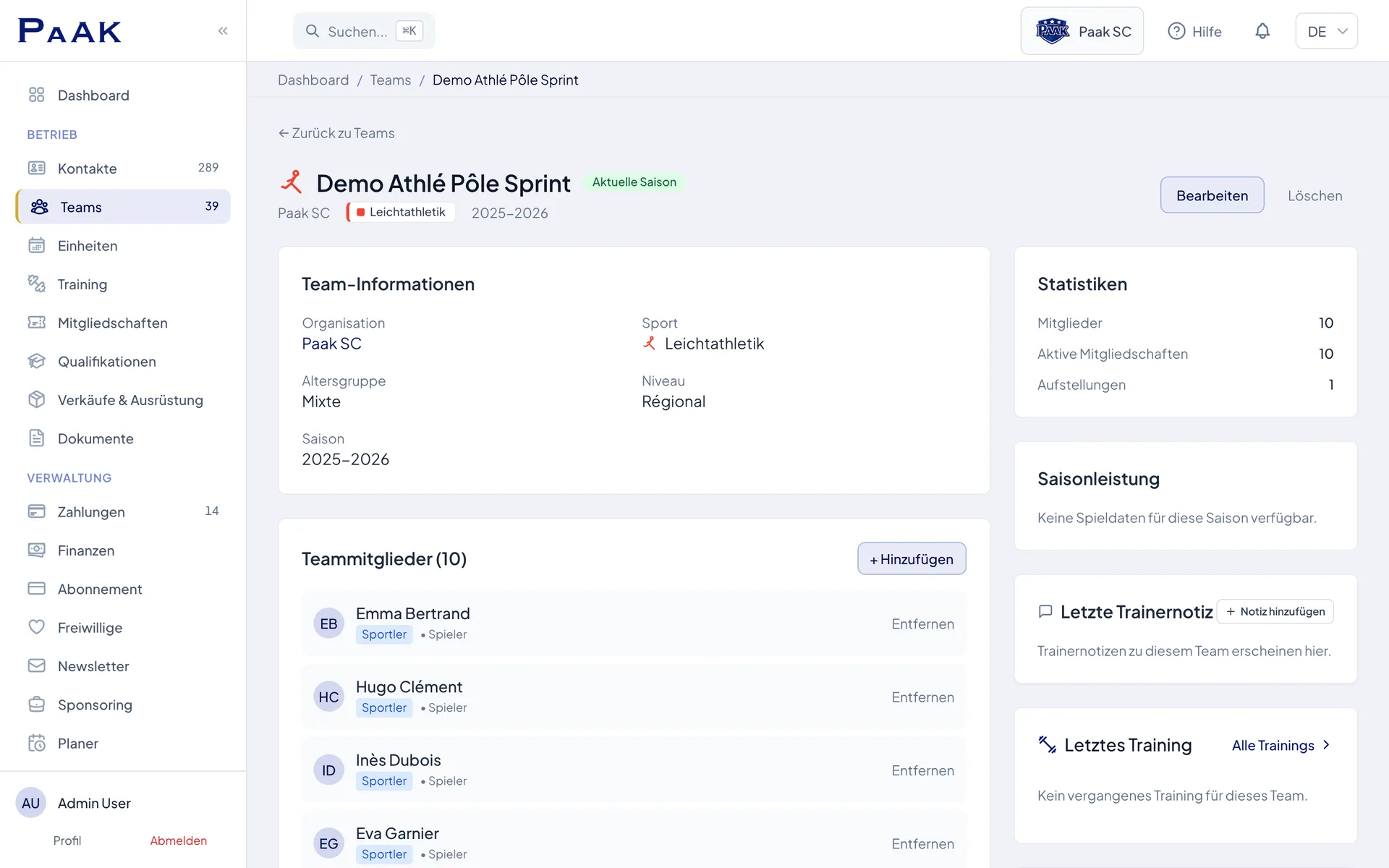Open Alle Trainings chevron link
1389x868 pixels.
[1281, 745]
